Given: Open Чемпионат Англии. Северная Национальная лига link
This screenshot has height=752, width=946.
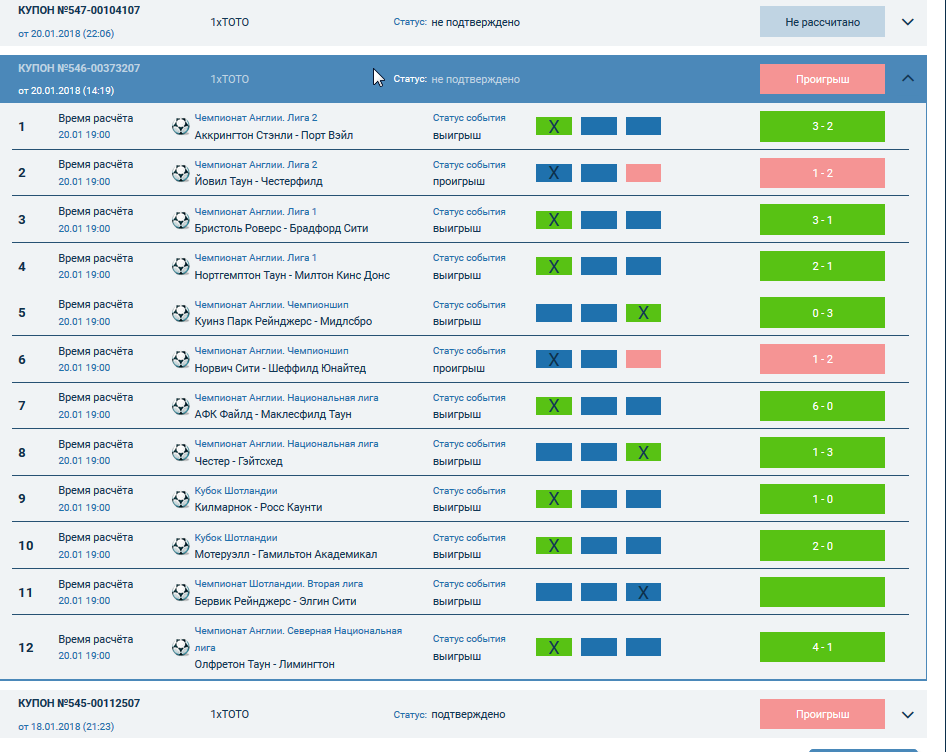Looking at the screenshot, I should tap(298, 639).
